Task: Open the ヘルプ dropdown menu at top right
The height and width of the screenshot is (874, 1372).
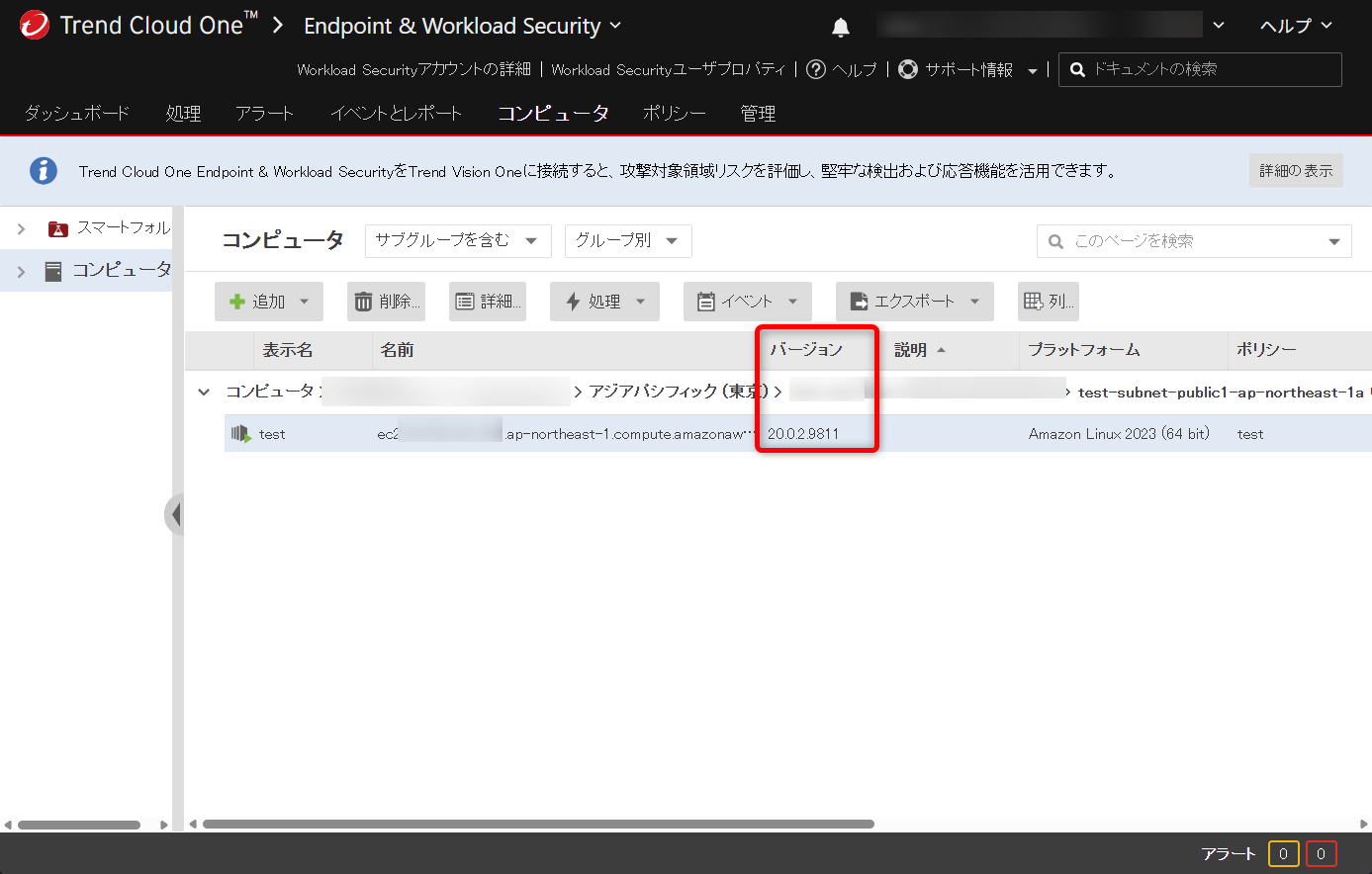Action: point(1295,26)
